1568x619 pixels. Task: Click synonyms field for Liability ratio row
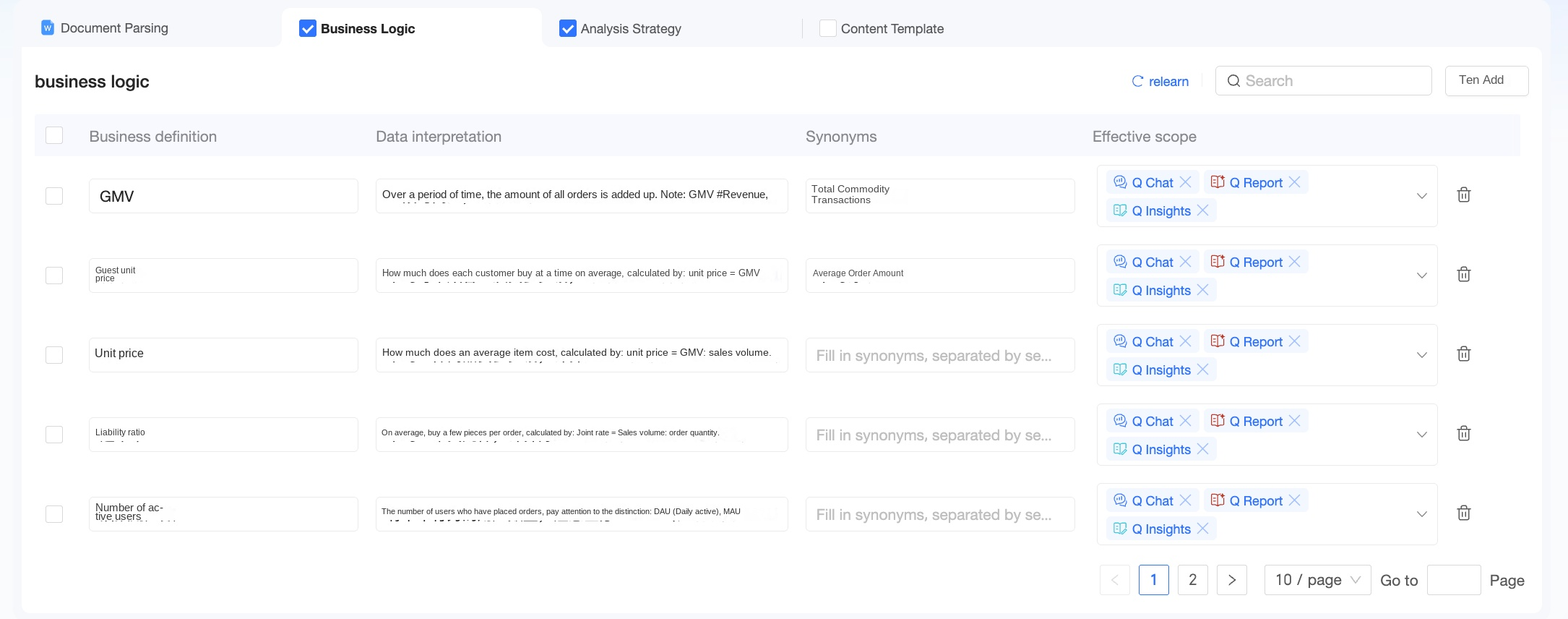tap(940, 435)
